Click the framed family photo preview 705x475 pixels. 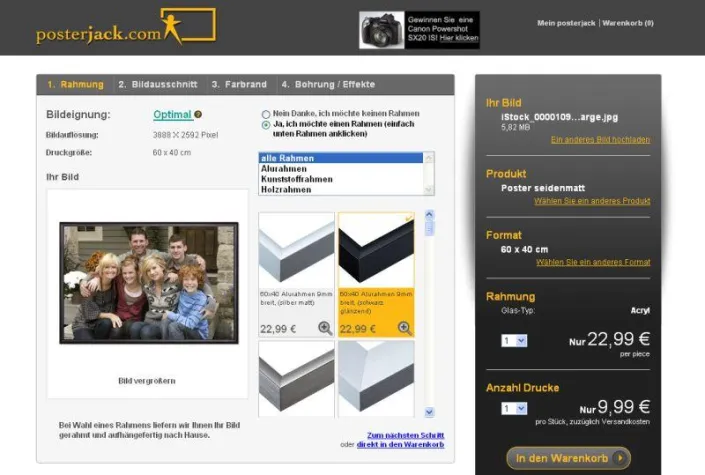[x=149, y=283]
